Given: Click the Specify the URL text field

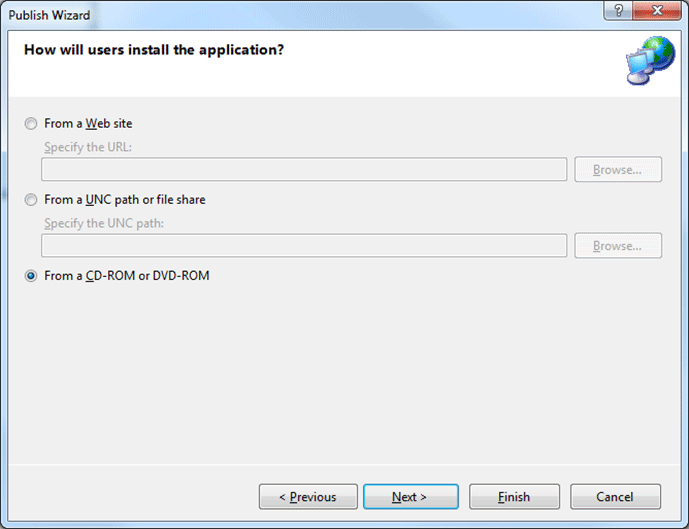Looking at the screenshot, I should pyautogui.click(x=304, y=169).
